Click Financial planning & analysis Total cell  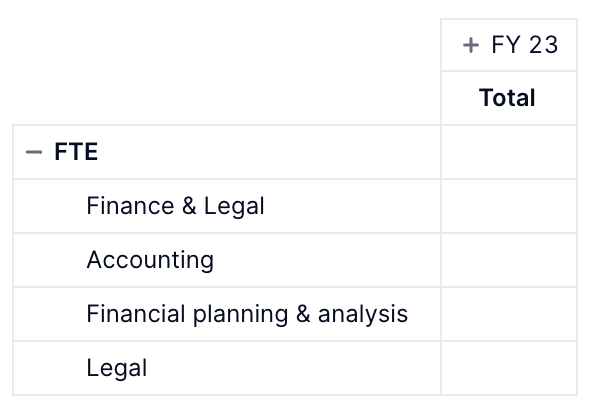click(x=509, y=314)
